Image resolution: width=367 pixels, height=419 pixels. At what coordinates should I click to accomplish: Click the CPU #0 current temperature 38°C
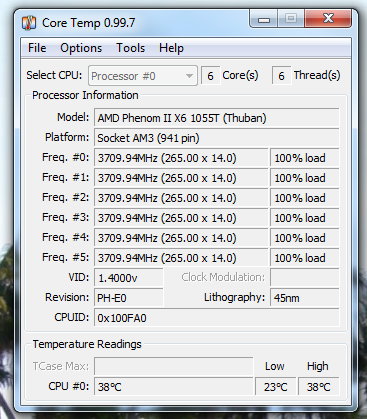174,387
